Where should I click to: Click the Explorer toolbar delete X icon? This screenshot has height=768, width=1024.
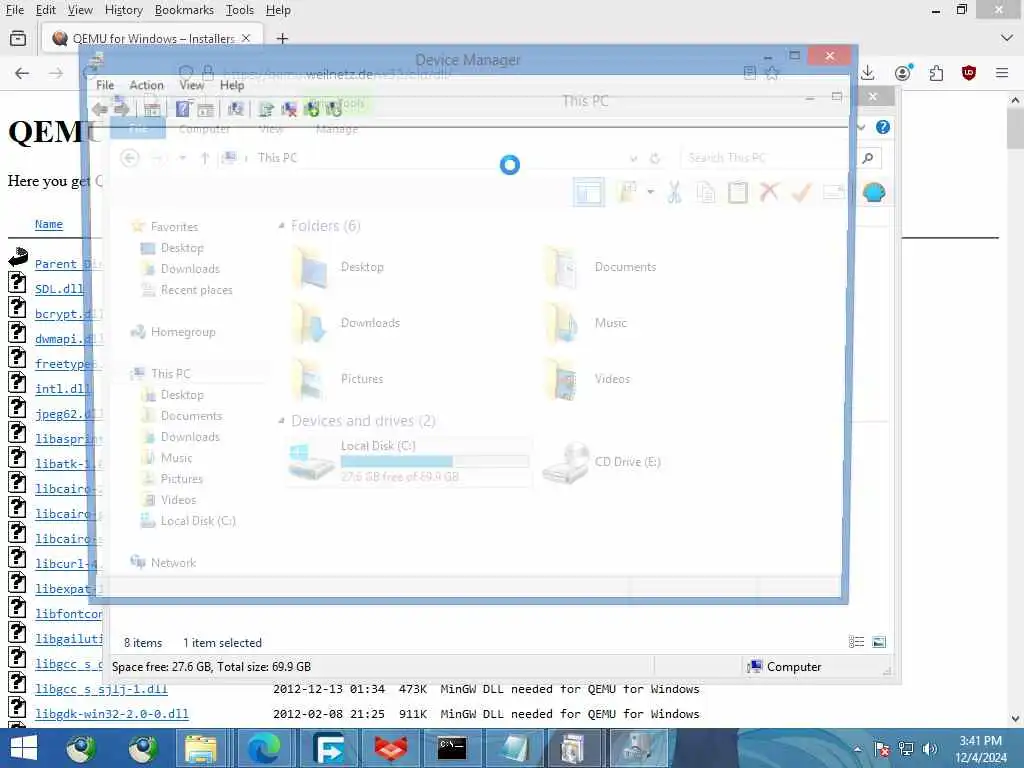[769, 193]
